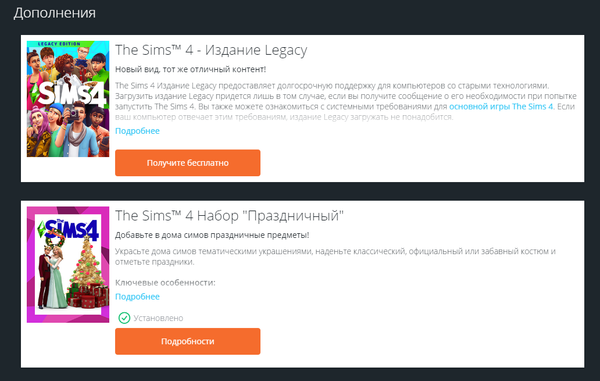Click the LEGACY EDITION banner on the cover
Screen dimensions: 600x381
[x=59, y=44]
